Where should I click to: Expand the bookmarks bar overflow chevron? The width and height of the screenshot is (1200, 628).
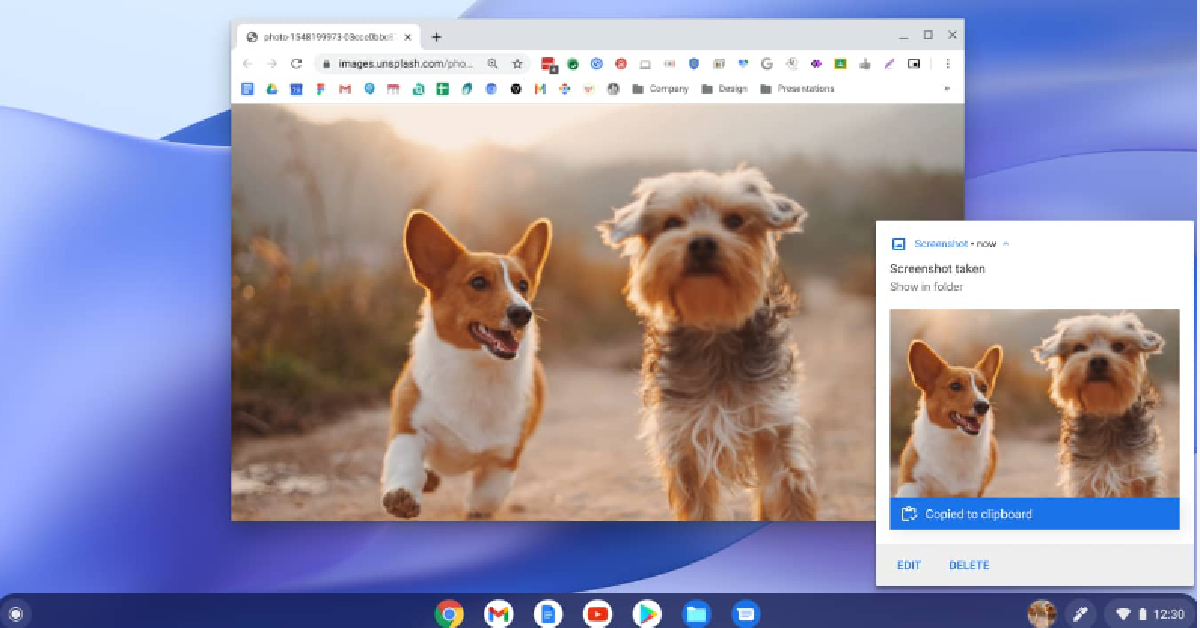[x=947, y=89]
